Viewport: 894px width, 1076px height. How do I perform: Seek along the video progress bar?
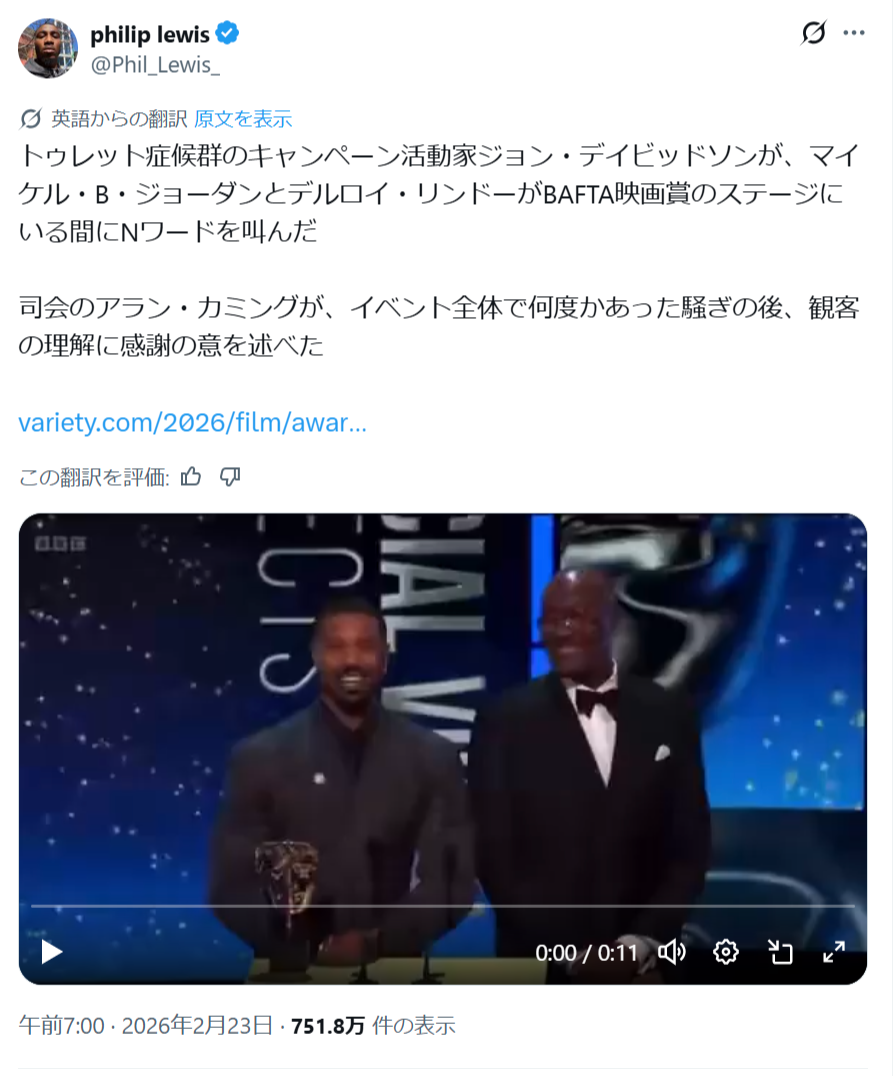pyautogui.click(x=443, y=907)
